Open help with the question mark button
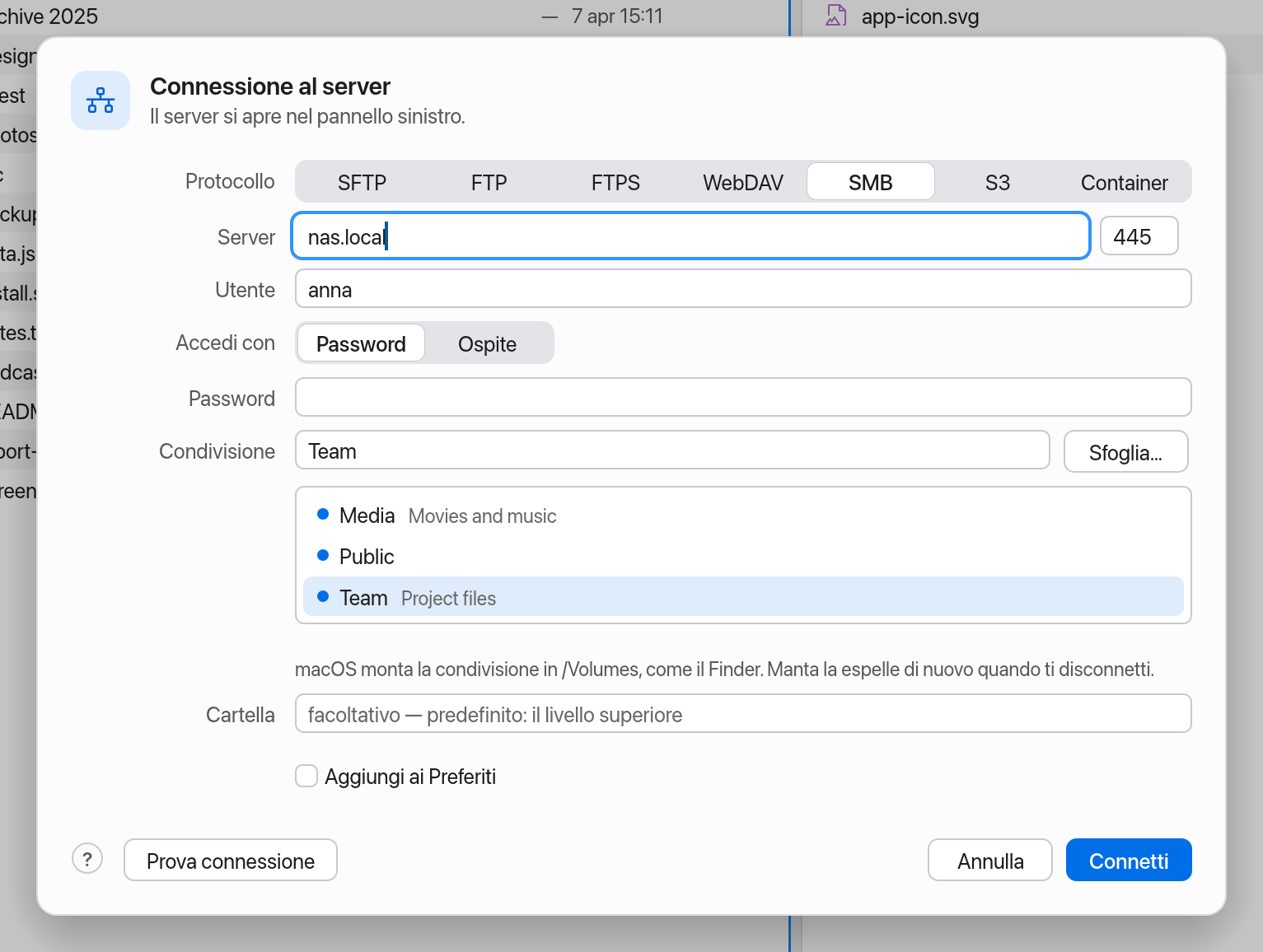The width and height of the screenshot is (1263, 952). [87, 858]
